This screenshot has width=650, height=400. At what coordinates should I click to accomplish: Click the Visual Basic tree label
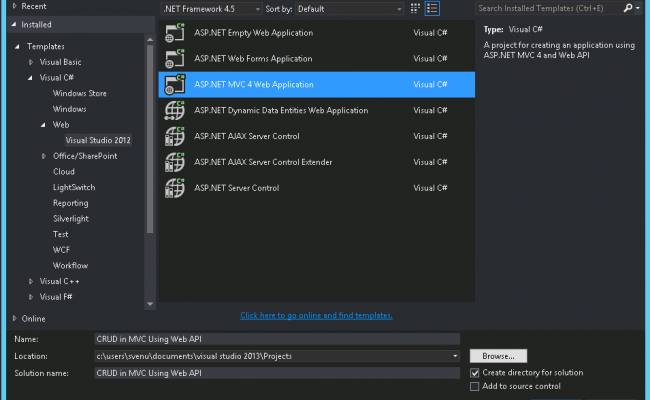click(x=61, y=62)
